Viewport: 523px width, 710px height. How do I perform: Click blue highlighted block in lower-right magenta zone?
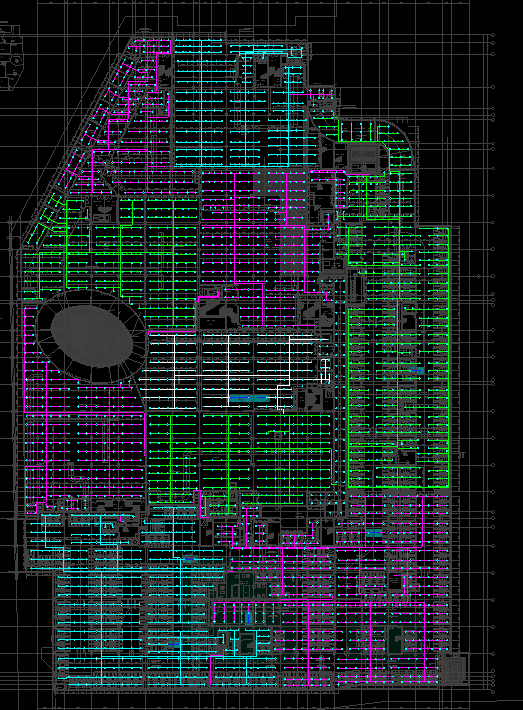(x=374, y=534)
